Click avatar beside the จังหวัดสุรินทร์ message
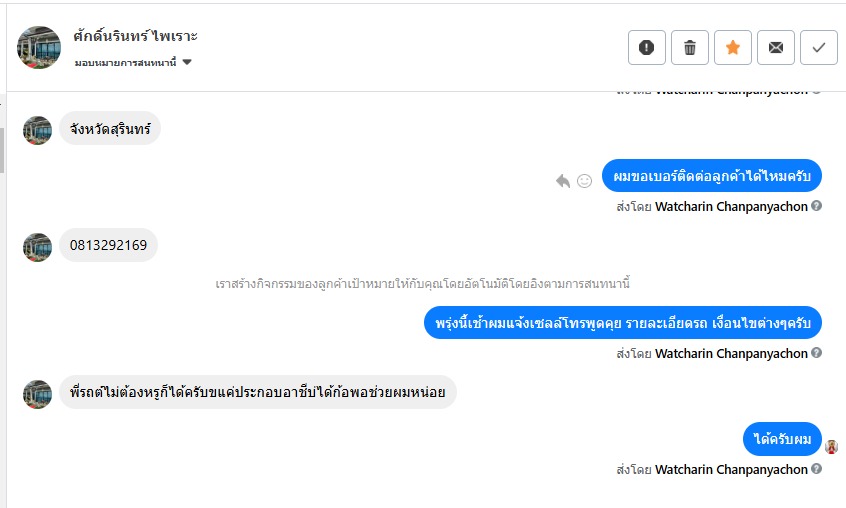846x508 pixels. 37,130
